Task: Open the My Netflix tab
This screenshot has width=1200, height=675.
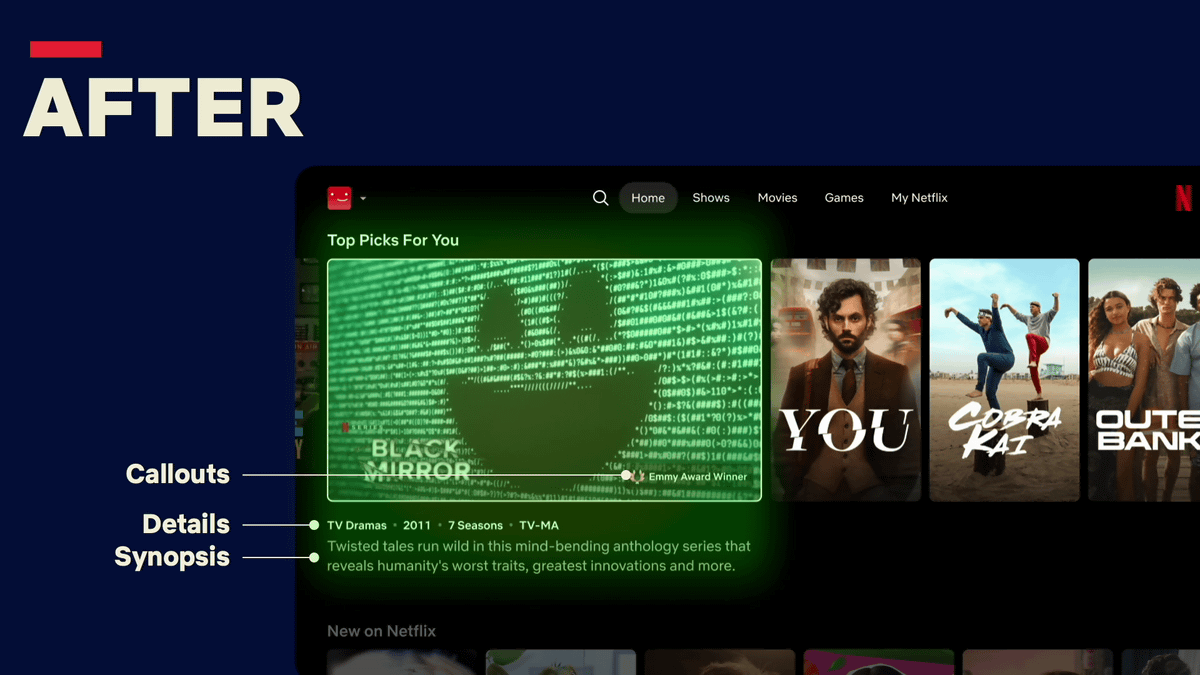Action: coord(919,198)
